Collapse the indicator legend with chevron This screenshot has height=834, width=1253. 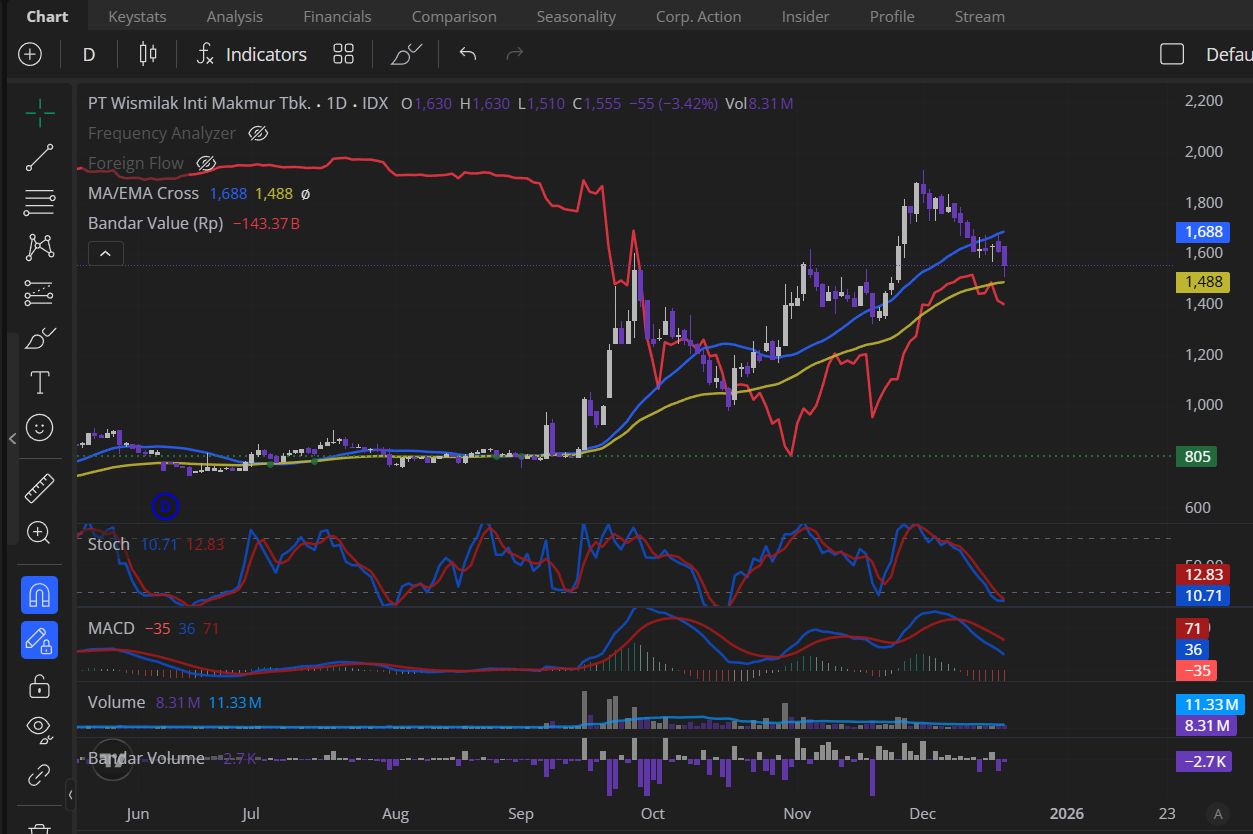(106, 253)
